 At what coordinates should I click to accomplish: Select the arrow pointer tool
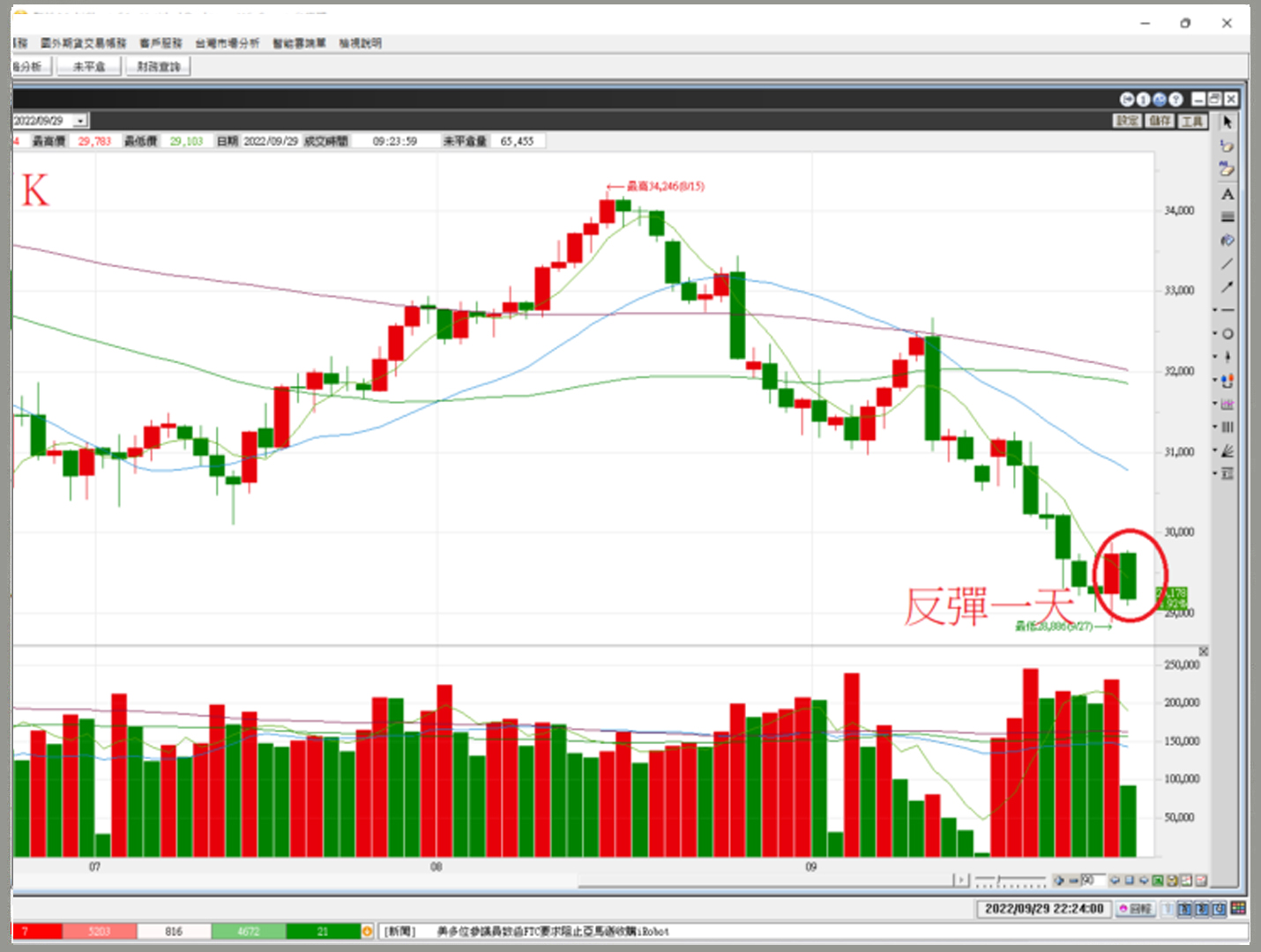1227,122
